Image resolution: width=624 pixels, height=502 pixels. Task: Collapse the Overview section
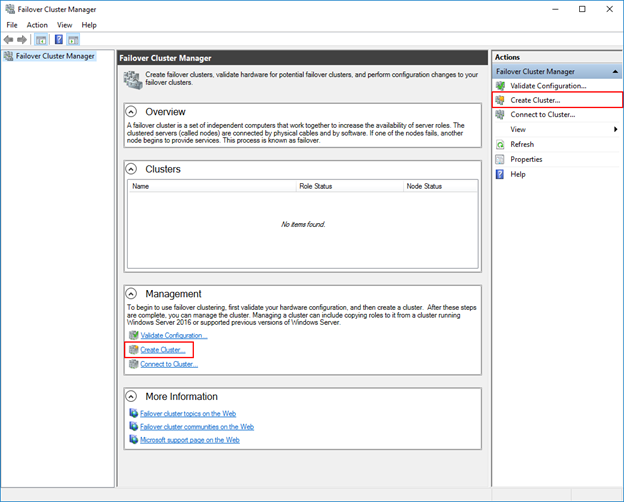[131, 111]
